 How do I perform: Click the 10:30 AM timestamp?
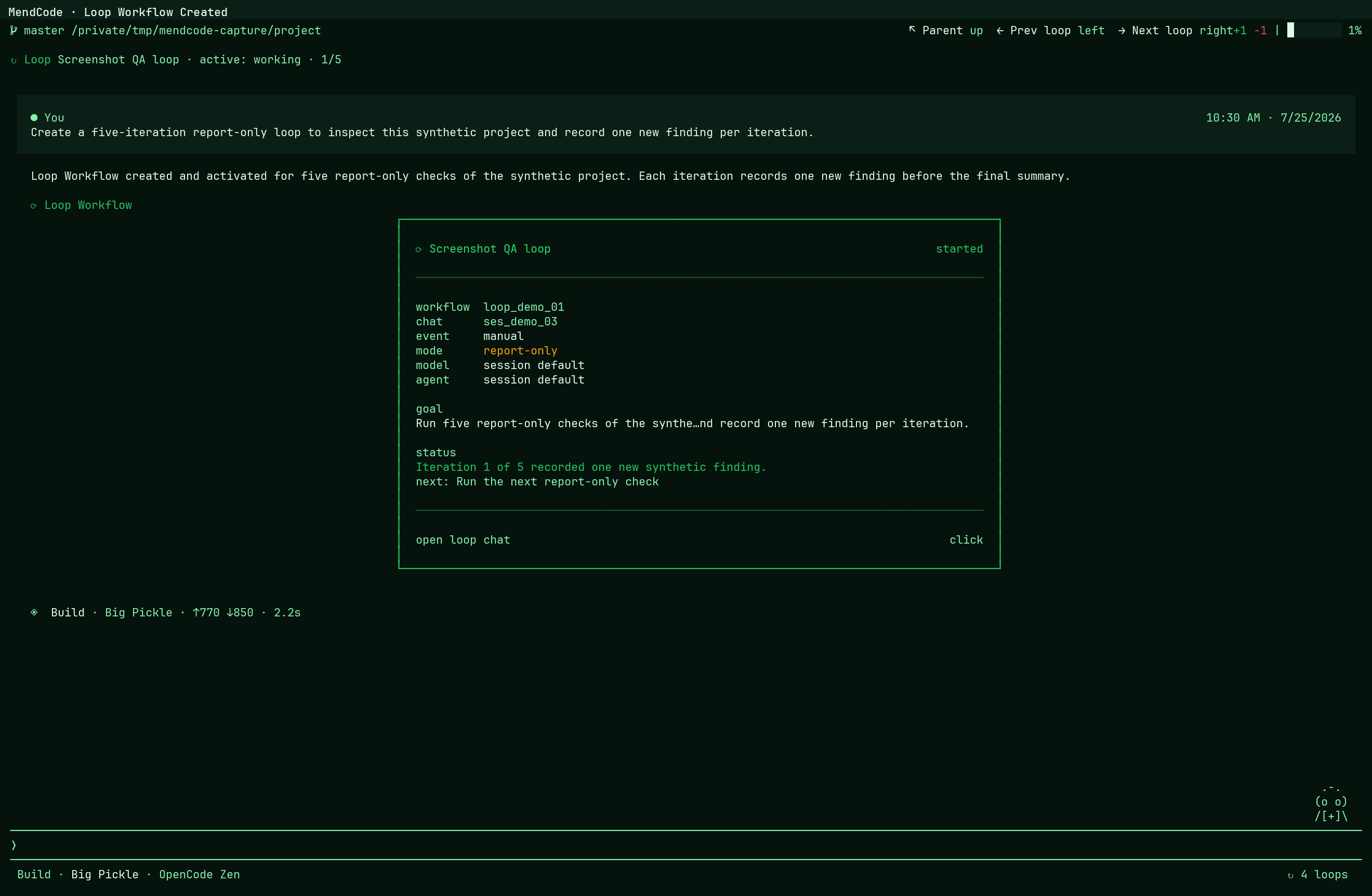click(x=1233, y=117)
